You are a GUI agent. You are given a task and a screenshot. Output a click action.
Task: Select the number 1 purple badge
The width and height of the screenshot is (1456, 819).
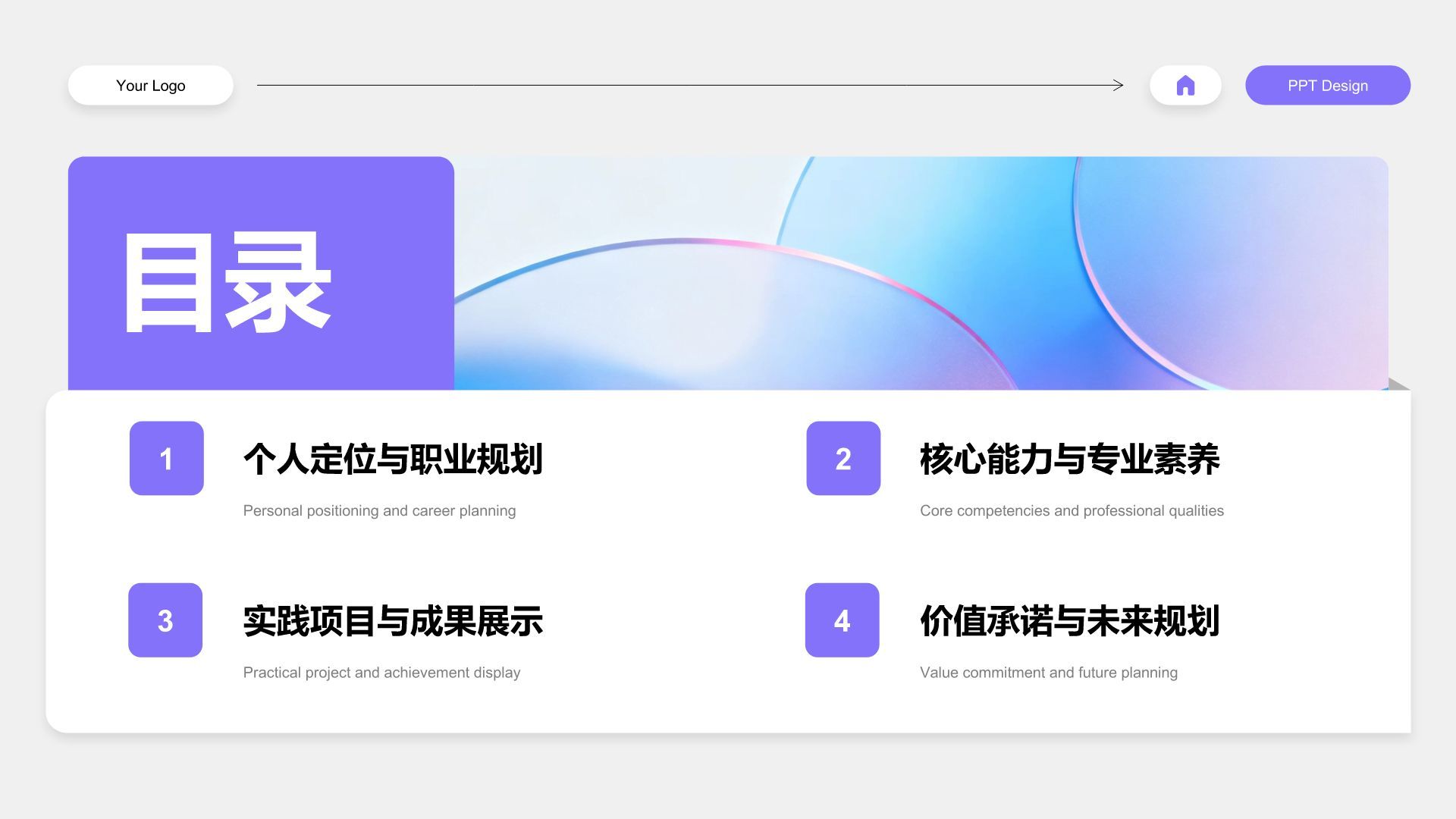coord(166,458)
